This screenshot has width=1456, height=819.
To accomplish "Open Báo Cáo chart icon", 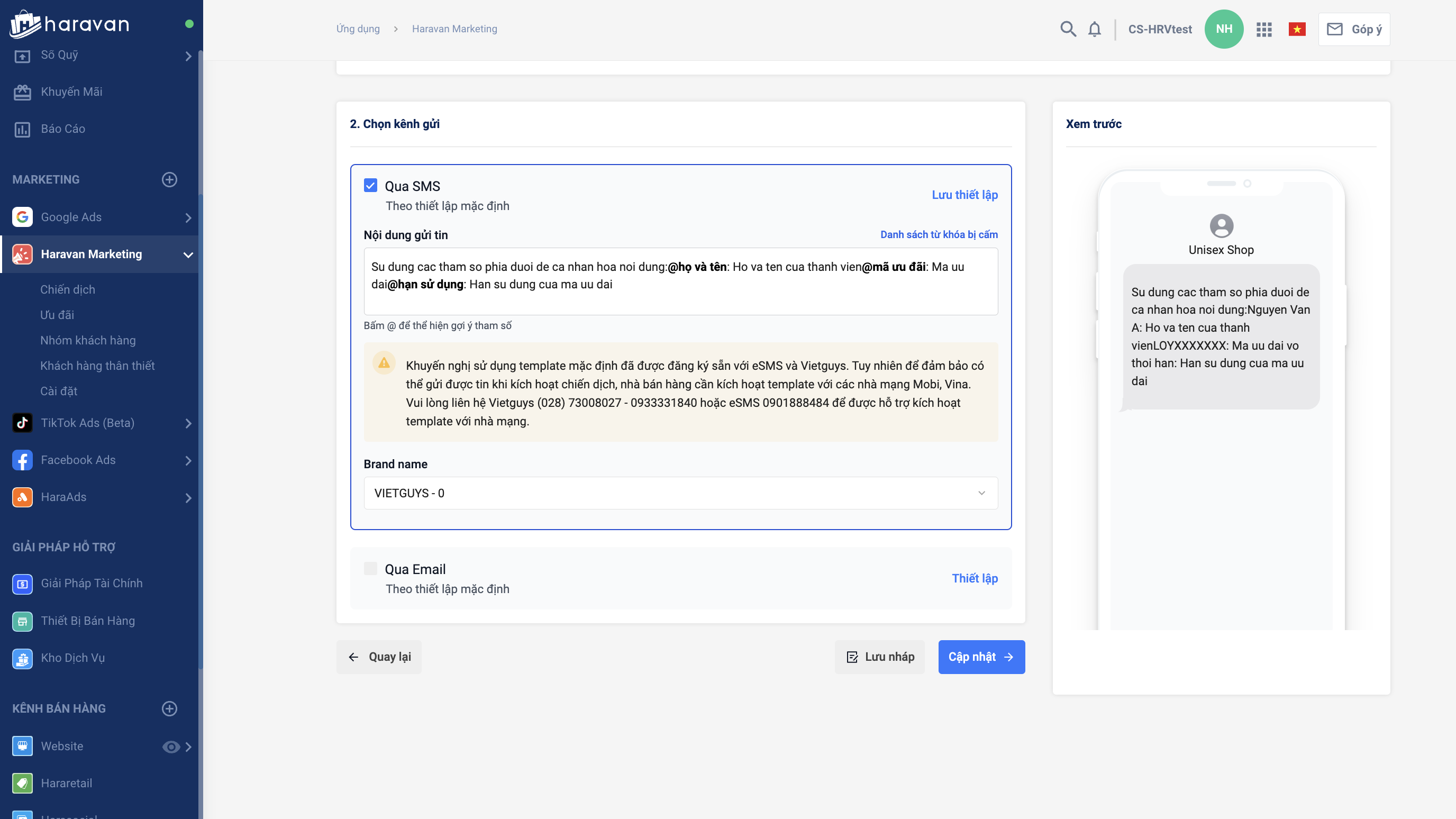I will [22, 130].
